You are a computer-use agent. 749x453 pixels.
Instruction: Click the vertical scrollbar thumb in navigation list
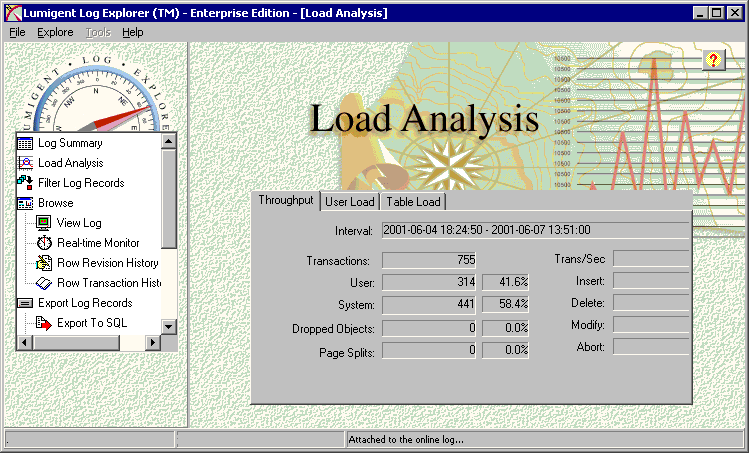169,198
